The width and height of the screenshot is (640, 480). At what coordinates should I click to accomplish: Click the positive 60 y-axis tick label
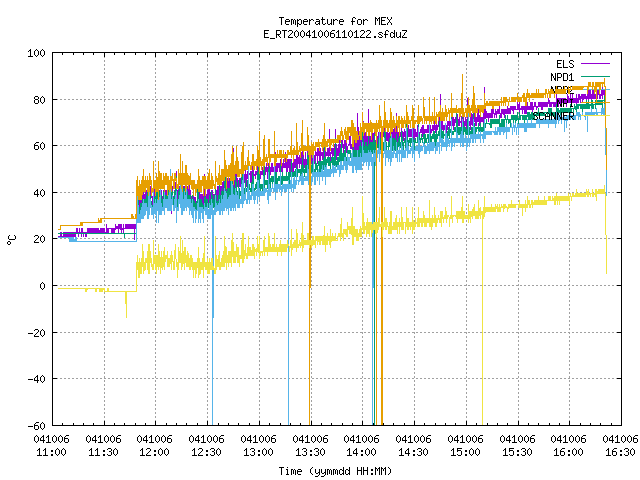39,146
